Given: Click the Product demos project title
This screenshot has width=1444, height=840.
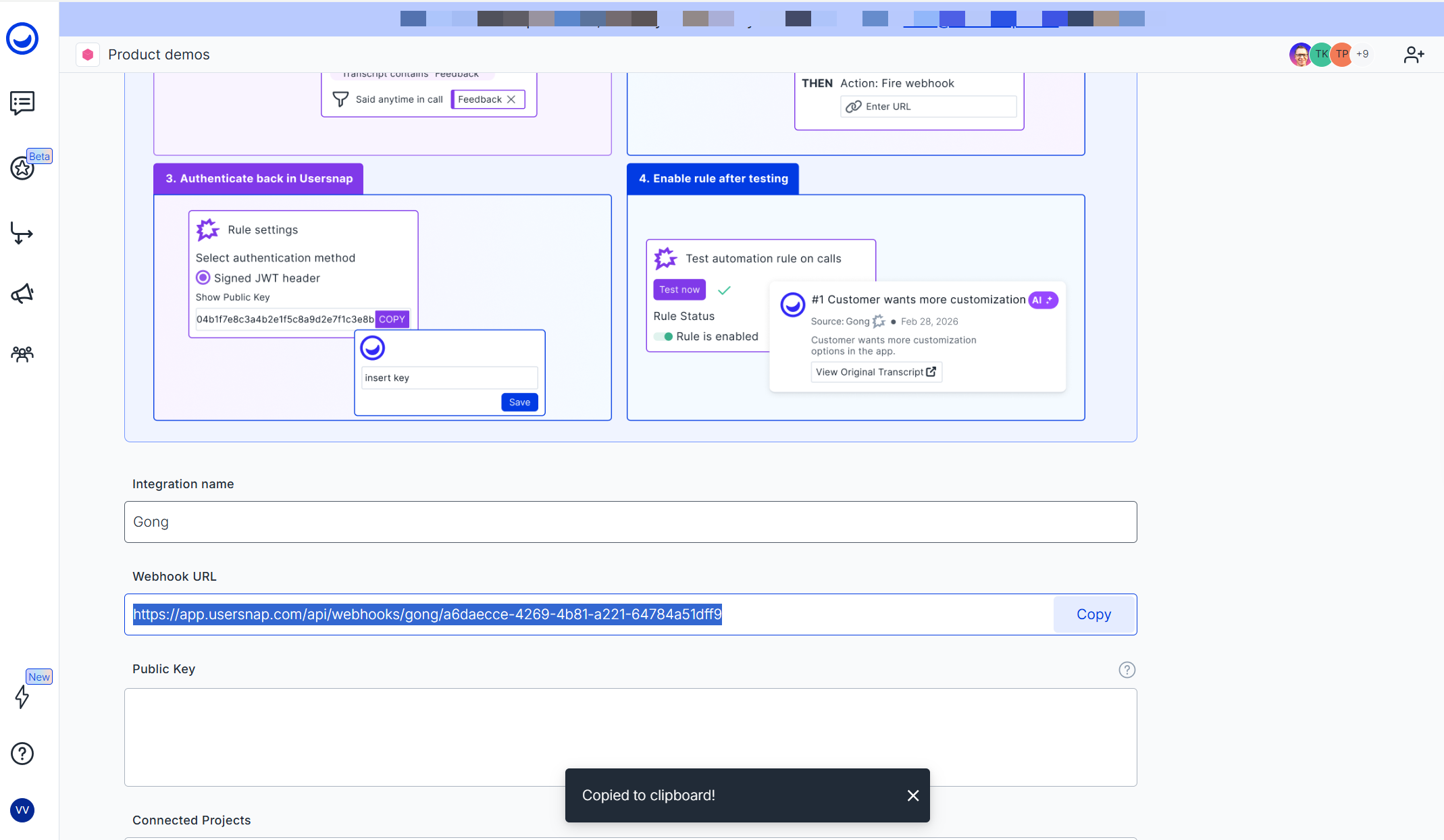Looking at the screenshot, I should point(159,55).
